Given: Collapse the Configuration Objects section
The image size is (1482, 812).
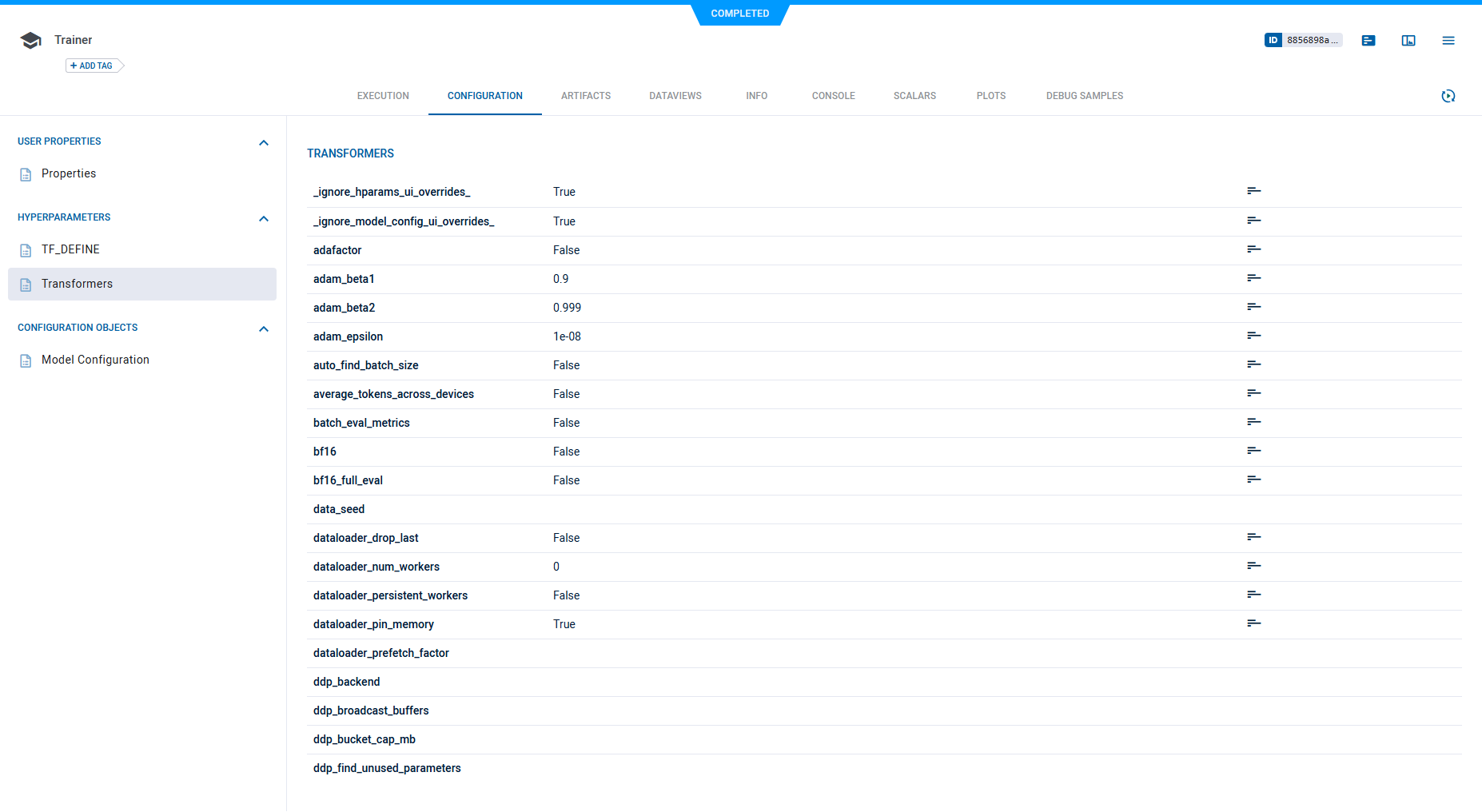Looking at the screenshot, I should click(264, 328).
